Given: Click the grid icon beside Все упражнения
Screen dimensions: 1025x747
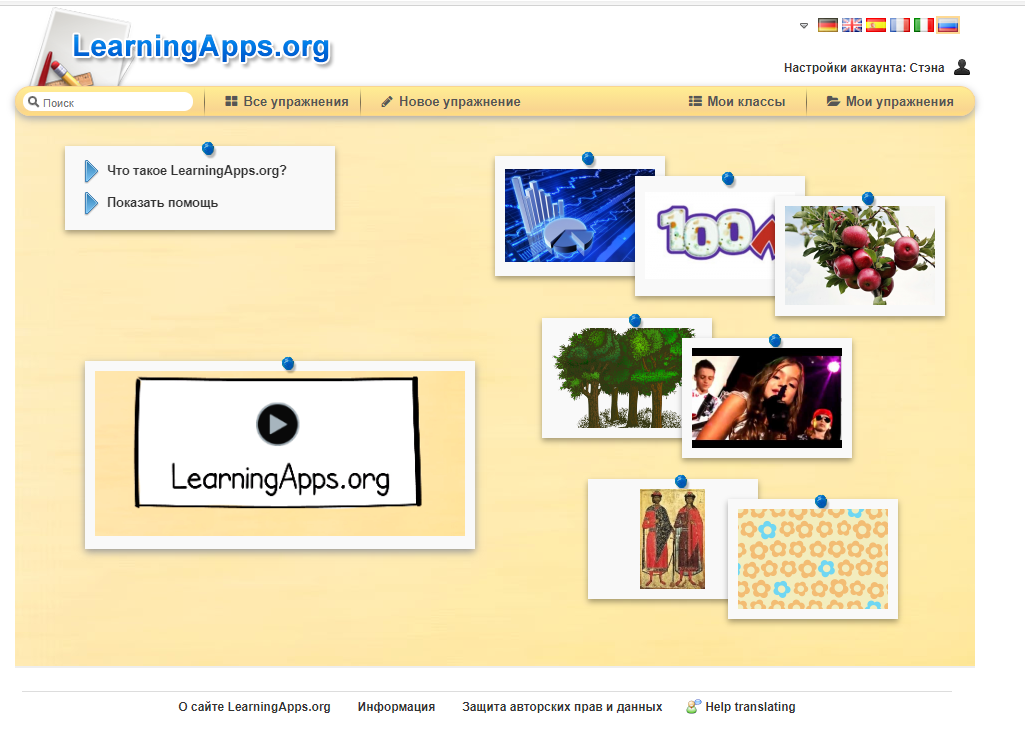Looking at the screenshot, I should click(231, 101).
